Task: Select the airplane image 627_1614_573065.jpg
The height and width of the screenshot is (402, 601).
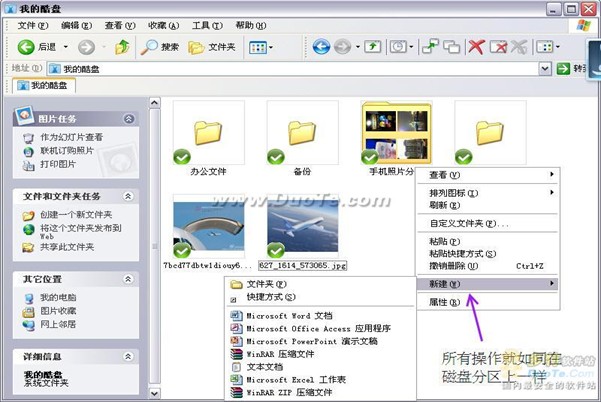Action: [x=302, y=226]
